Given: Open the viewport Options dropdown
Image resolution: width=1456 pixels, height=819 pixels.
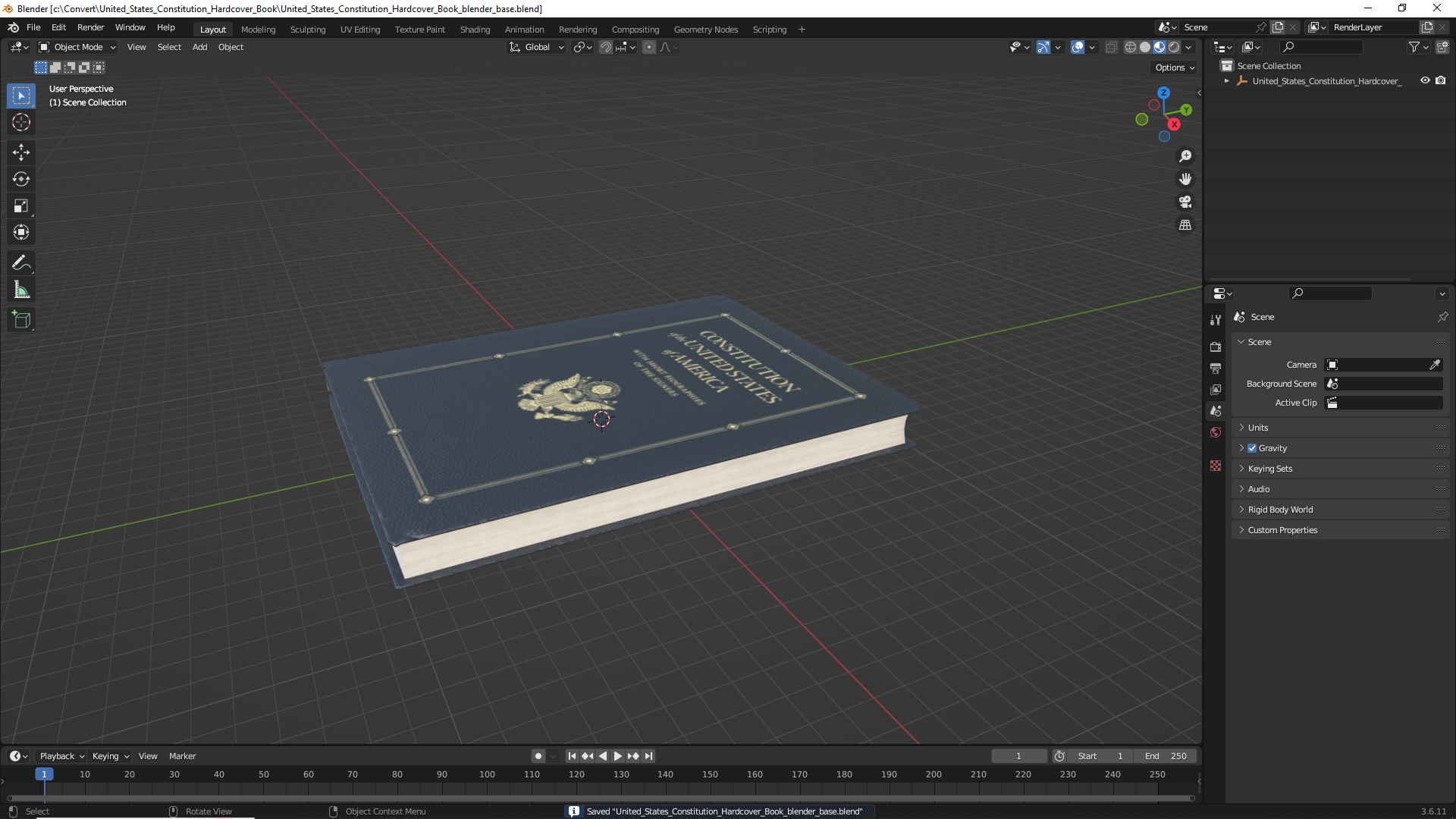Looking at the screenshot, I should (x=1175, y=67).
